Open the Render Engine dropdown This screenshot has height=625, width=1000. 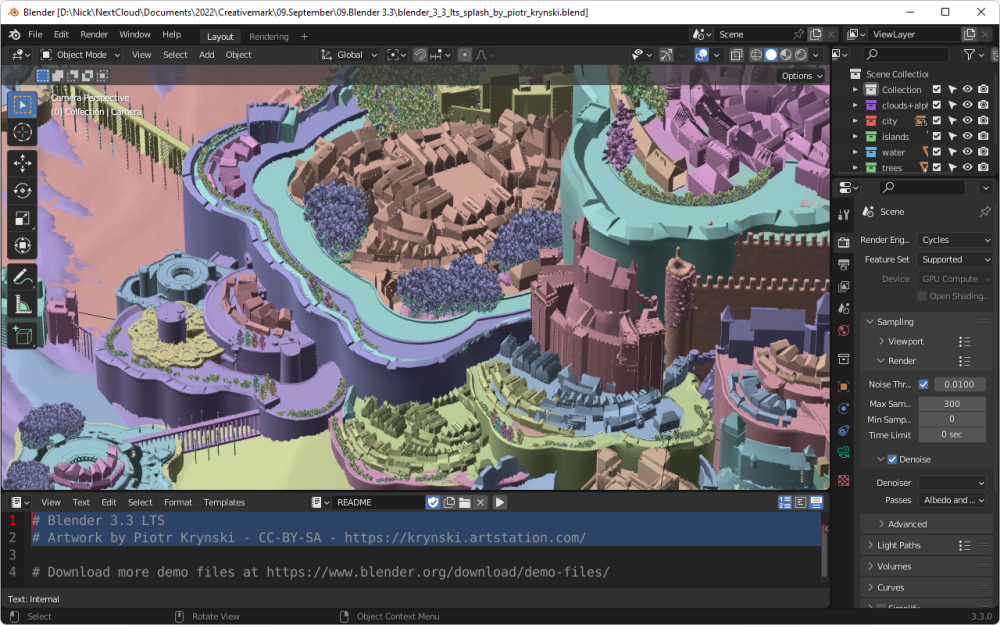[955, 240]
